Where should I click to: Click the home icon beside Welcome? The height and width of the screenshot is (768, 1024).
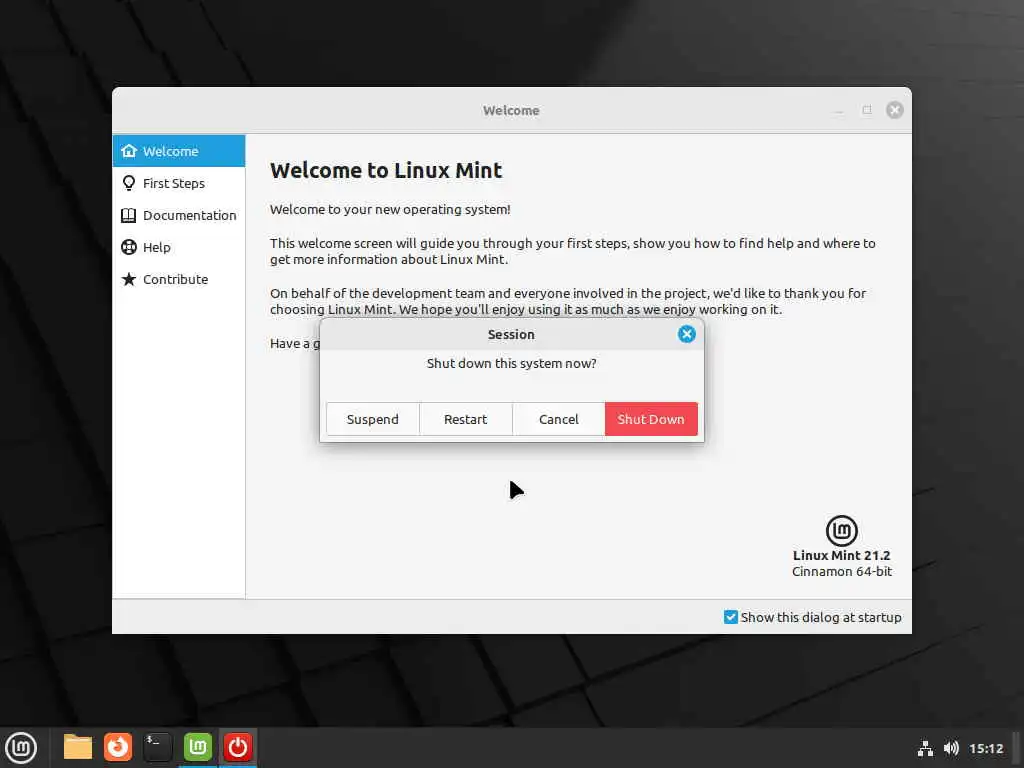point(129,151)
